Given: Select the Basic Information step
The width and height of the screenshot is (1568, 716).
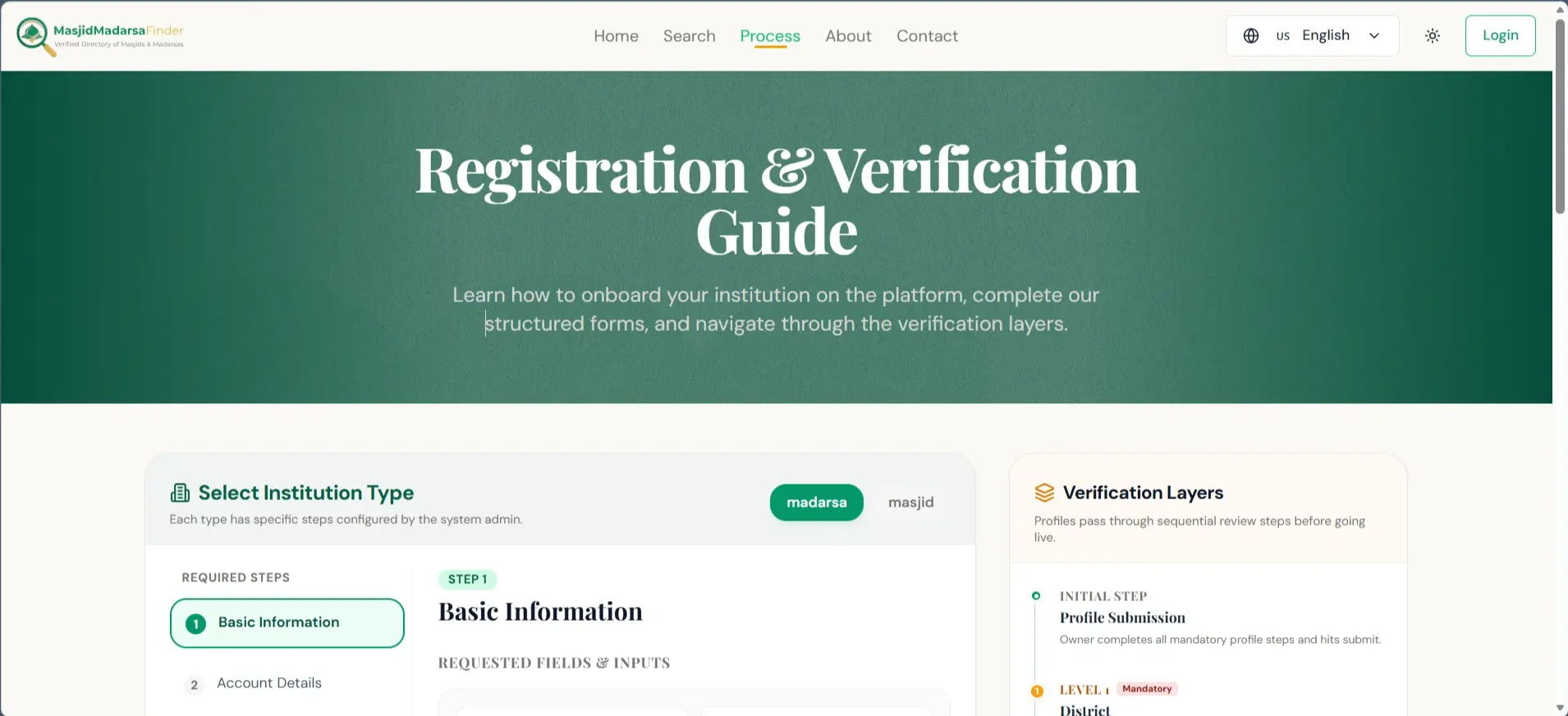Looking at the screenshot, I should pyautogui.click(x=287, y=622).
